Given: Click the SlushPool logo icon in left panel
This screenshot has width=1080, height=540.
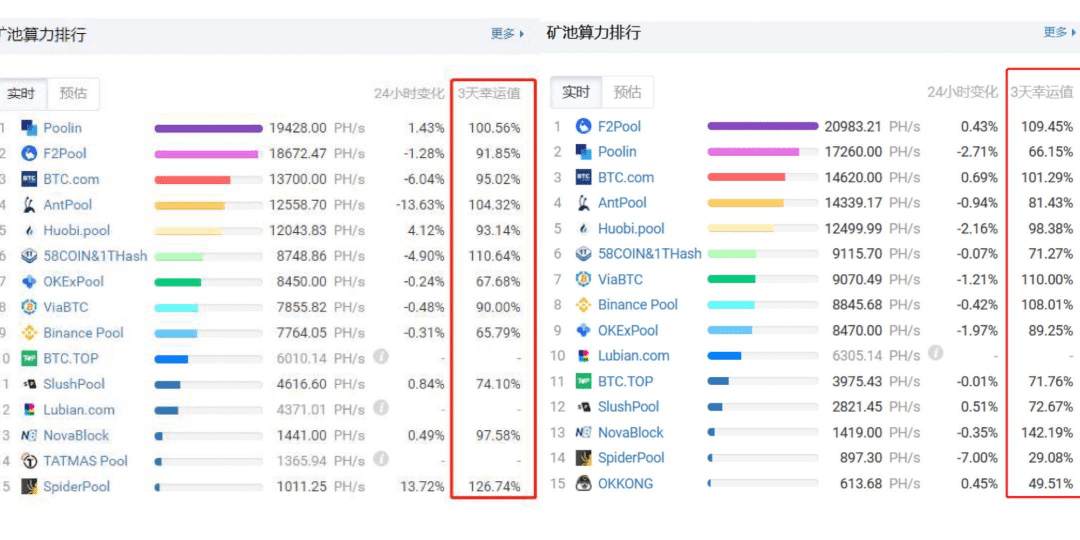Looking at the screenshot, I should tap(29, 384).
